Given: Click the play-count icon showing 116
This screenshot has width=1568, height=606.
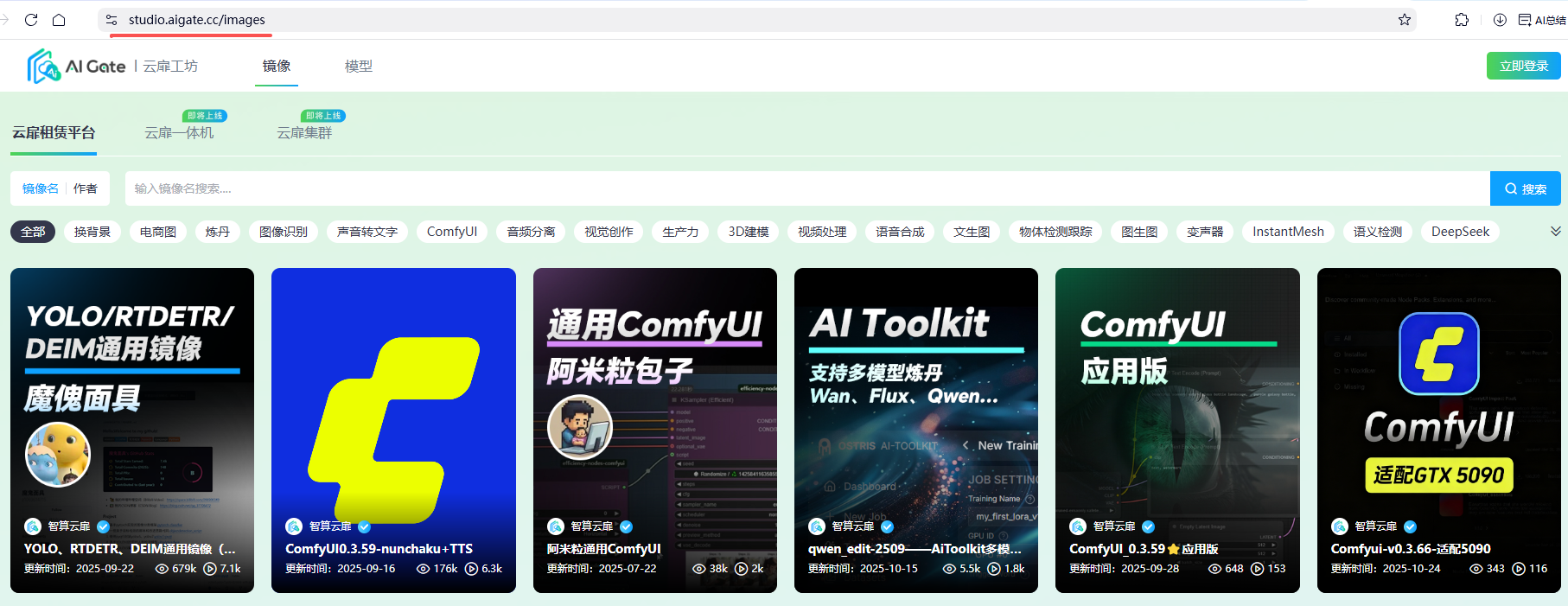Looking at the screenshot, I should (1519, 569).
